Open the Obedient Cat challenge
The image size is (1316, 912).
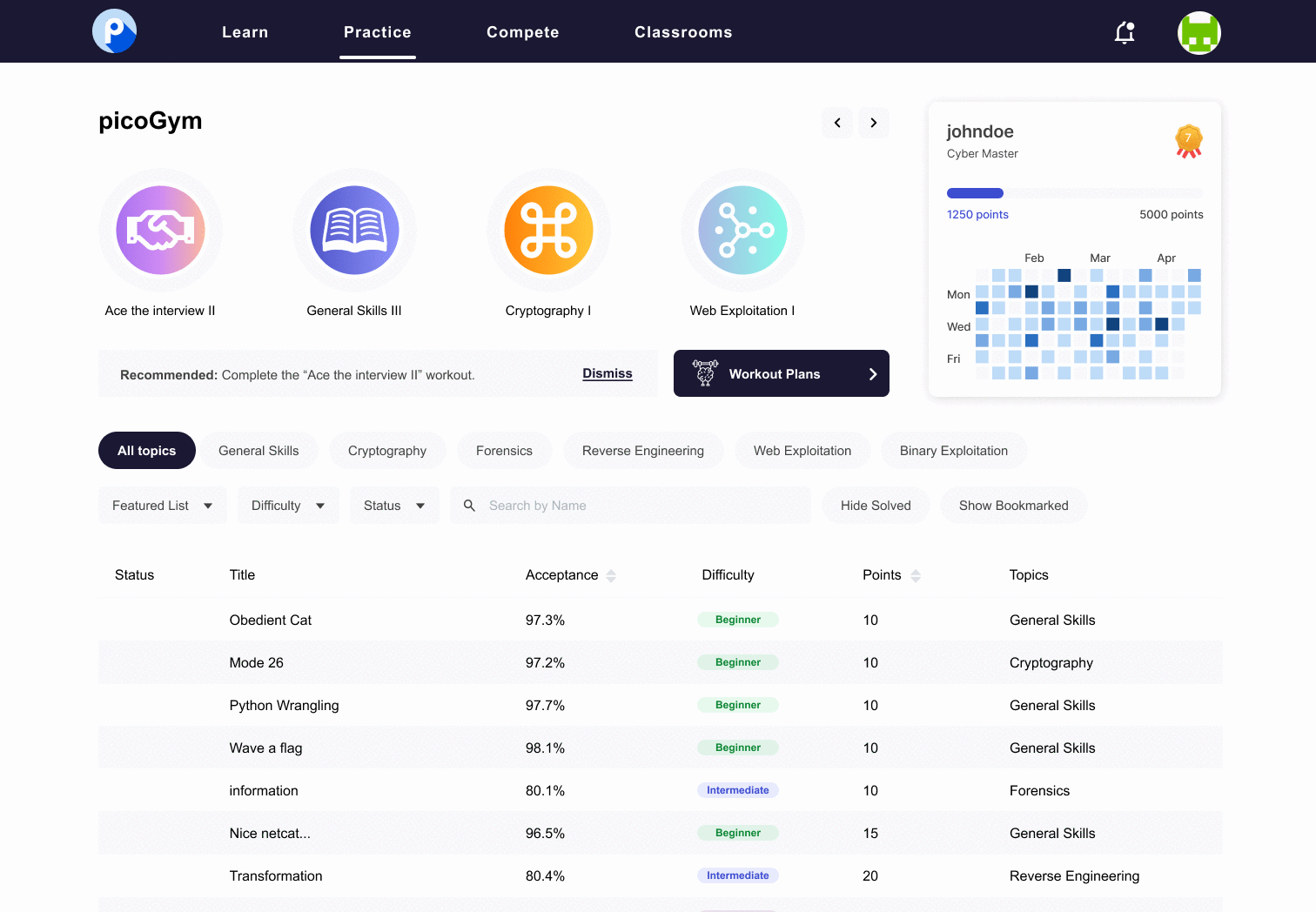[x=271, y=620]
